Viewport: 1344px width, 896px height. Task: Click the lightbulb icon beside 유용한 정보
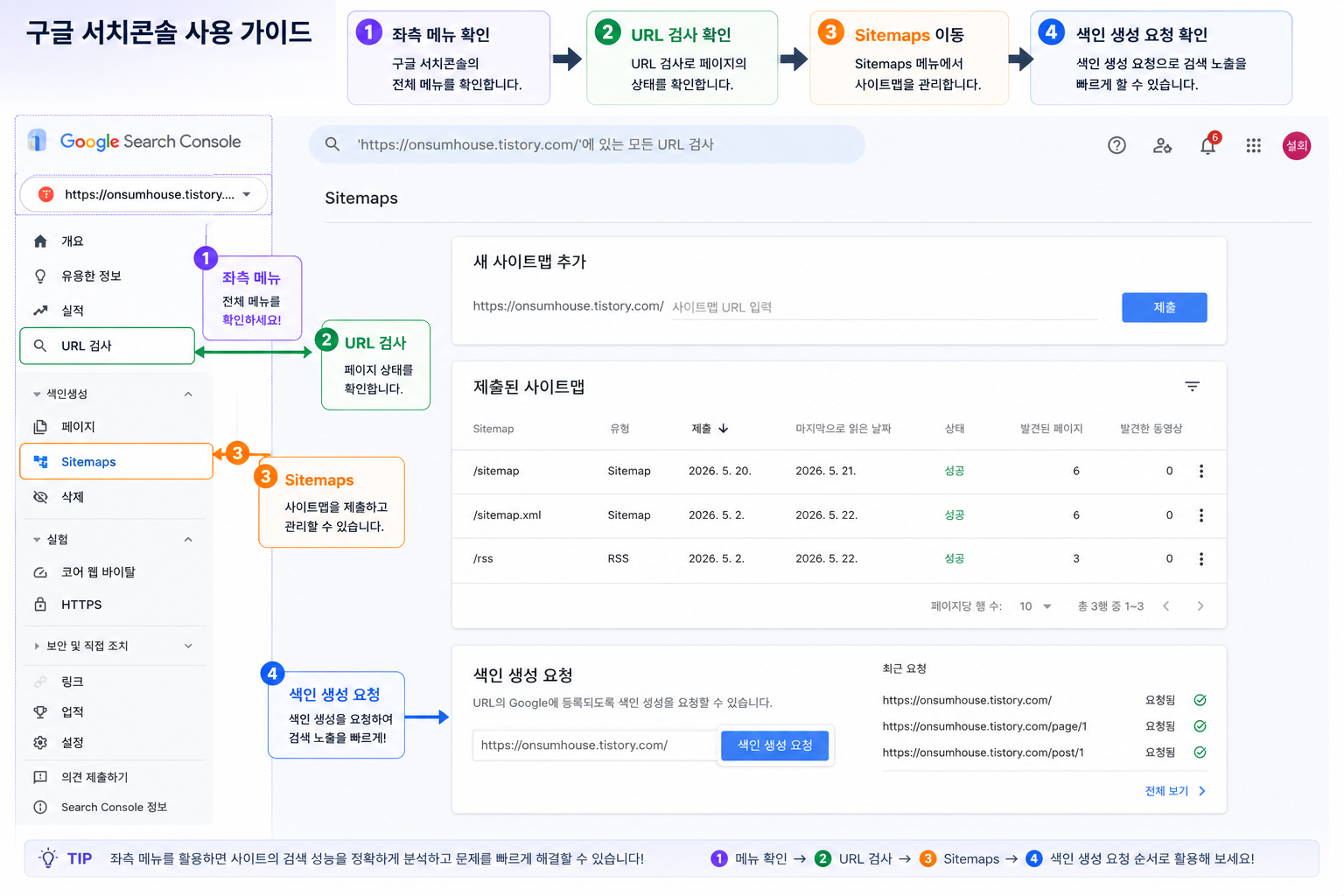click(x=40, y=276)
